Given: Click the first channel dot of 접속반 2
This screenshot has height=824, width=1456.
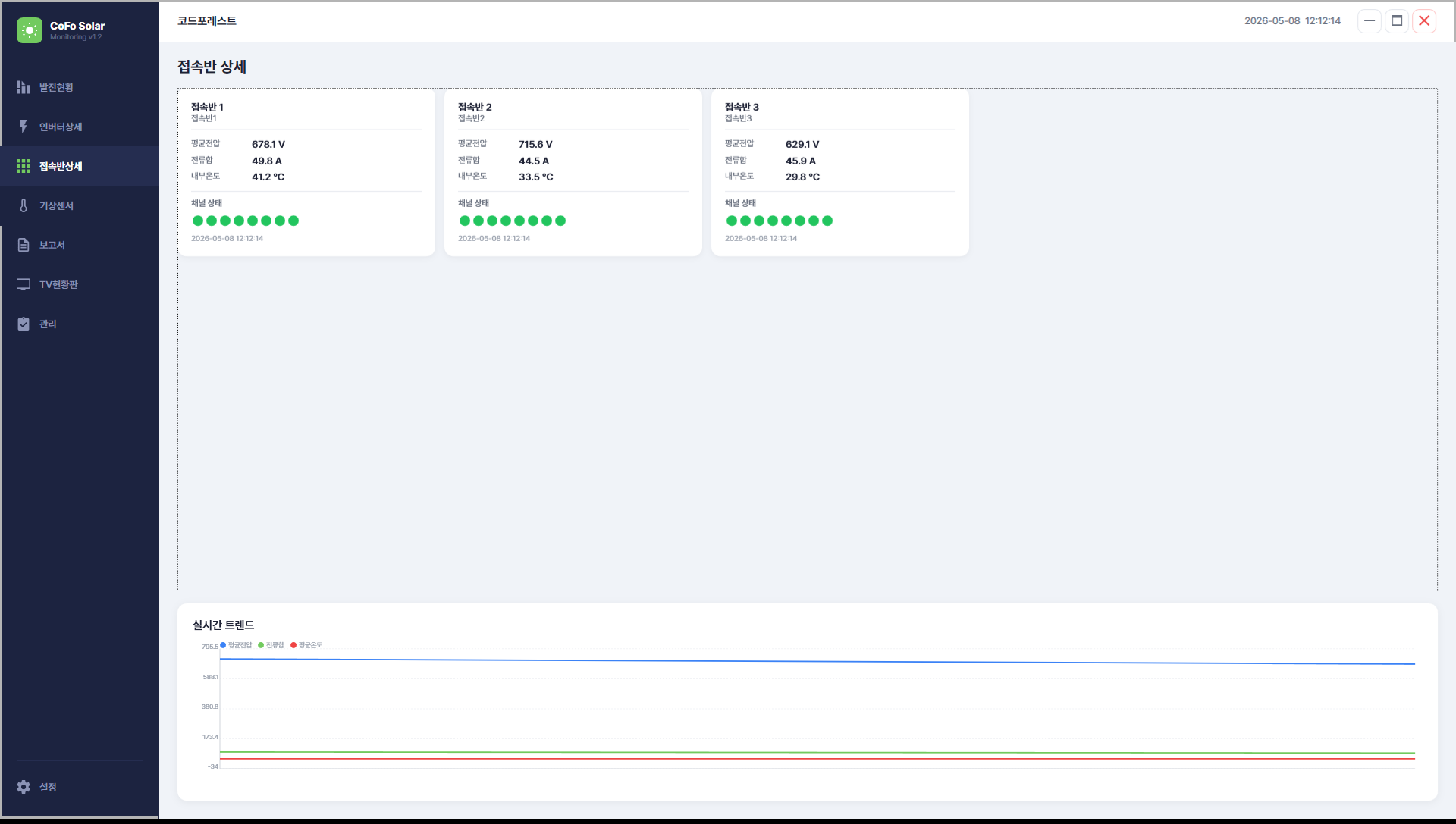Looking at the screenshot, I should pyautogui.click(x=465, y=221).
